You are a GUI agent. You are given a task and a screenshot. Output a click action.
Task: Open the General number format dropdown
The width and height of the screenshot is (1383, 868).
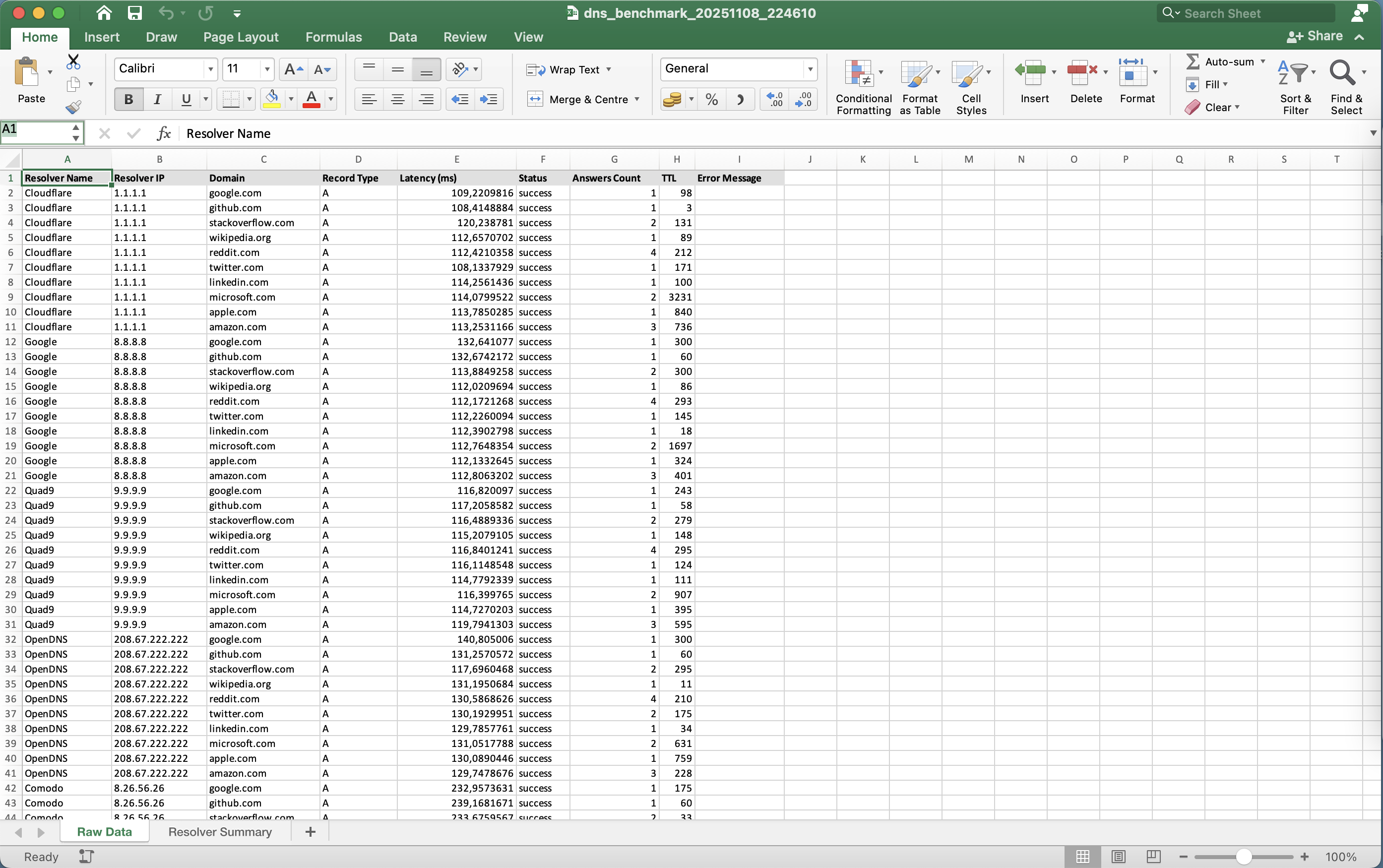tap(810, 69)
